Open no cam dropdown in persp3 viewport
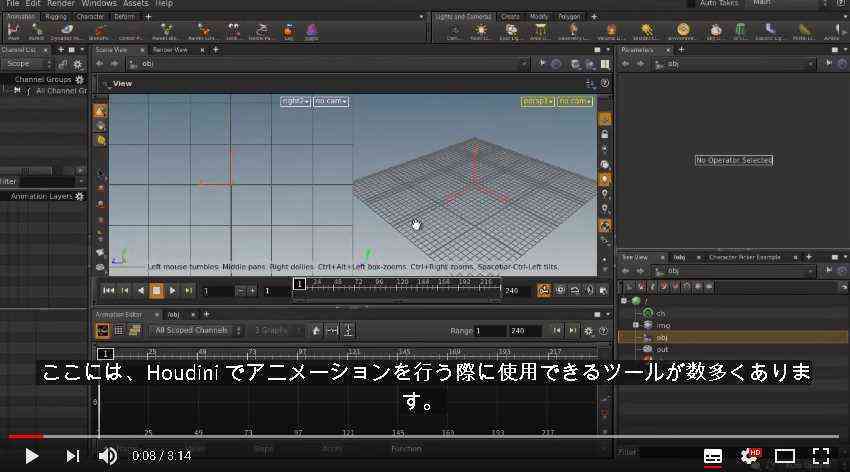This screenshot has width=850, height=472. (575, 101)
